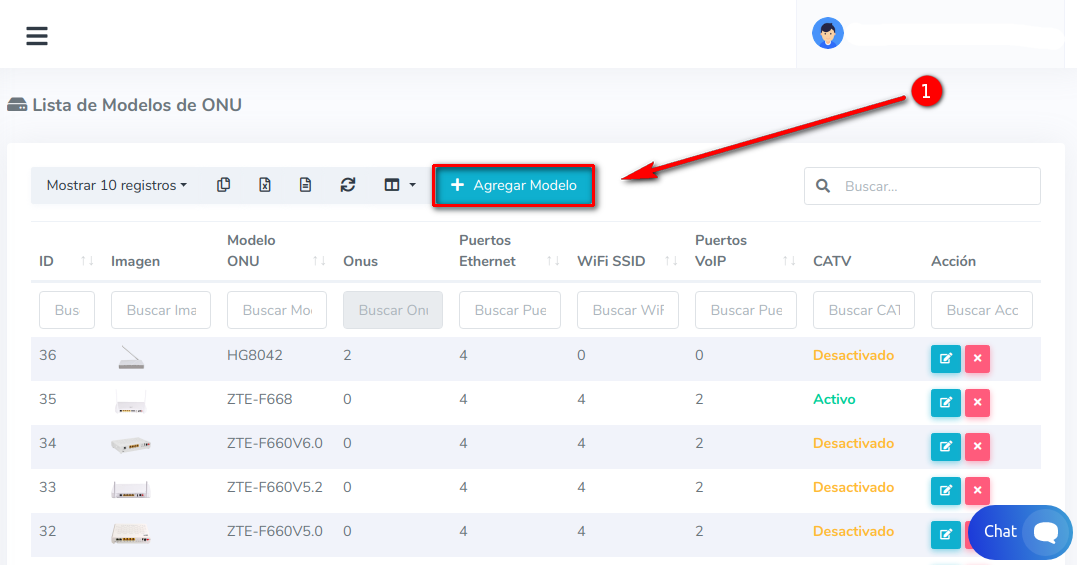Click the user avatar icon
This screenshot has width=1077, height=565.
(828, 34)
